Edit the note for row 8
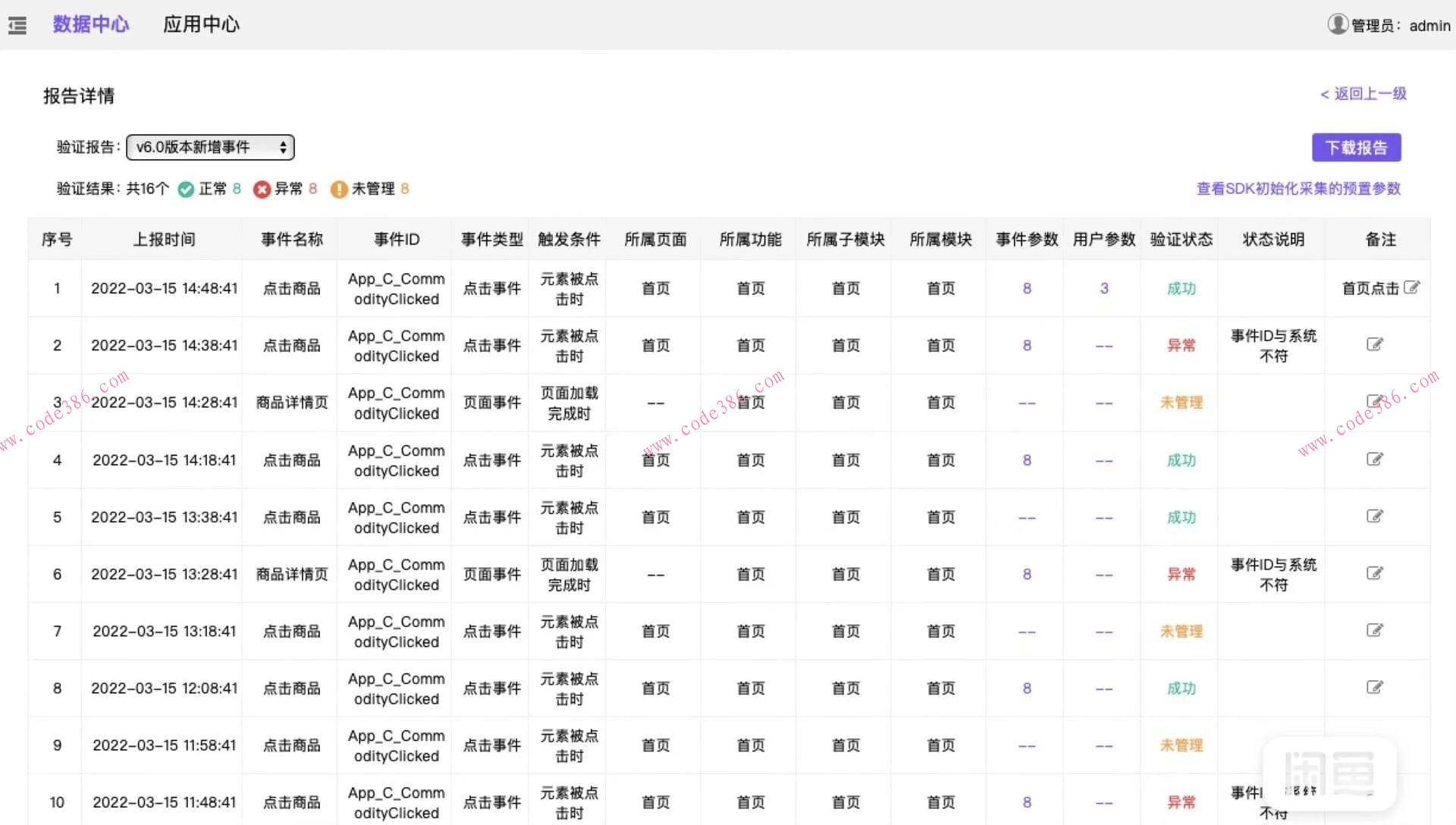The image size is (1456, 825). (1374, 687)
